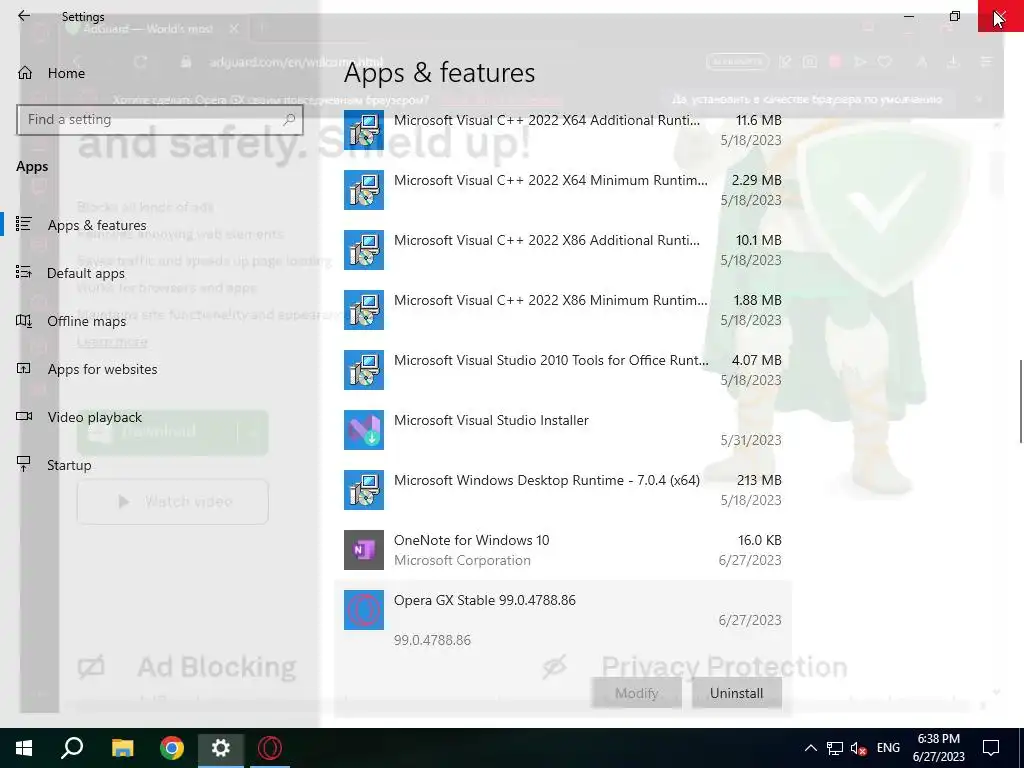
Task: Switch to Opera GX on the taskbar
Action: pos(270,748)
